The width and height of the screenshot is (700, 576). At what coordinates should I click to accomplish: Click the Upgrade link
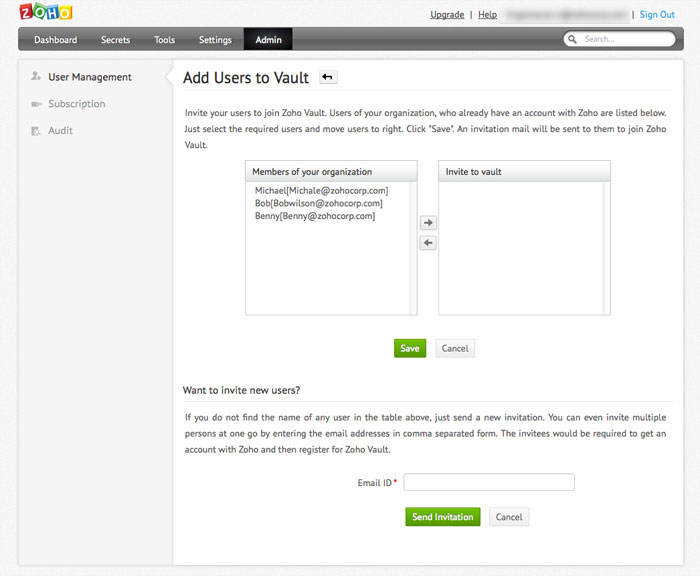(447, 15)
